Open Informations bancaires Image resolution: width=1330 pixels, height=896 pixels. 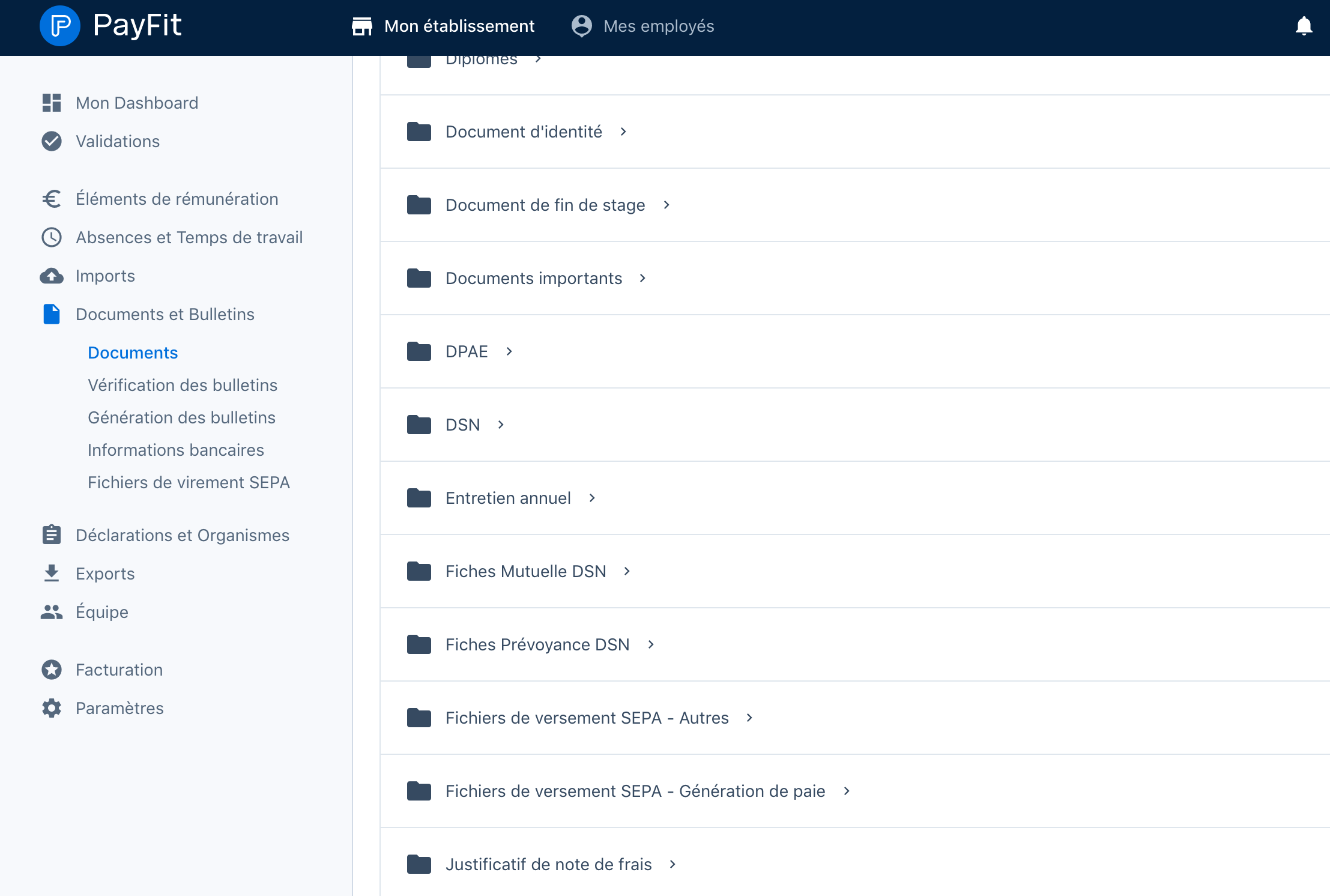(176, 450)
